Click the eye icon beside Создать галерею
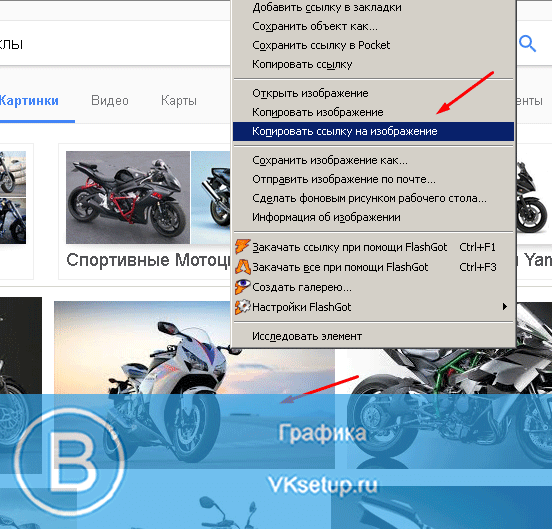552x529 pixels. pos(243,286)
